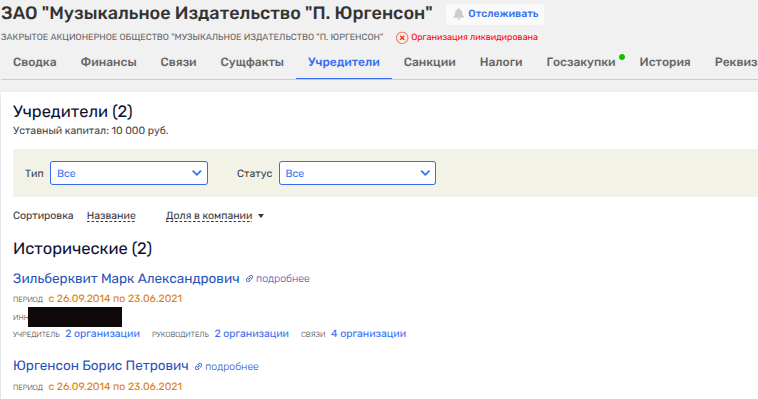Open the связи 4 организации link

[368, 334]
